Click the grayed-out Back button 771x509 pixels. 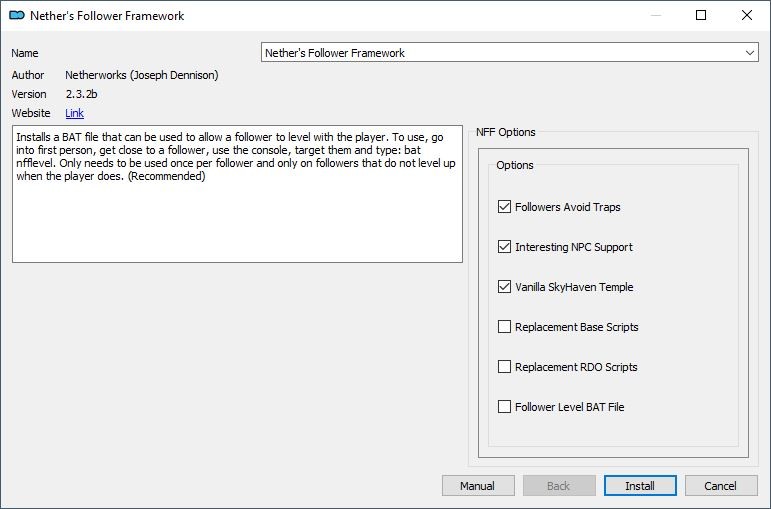559,486
